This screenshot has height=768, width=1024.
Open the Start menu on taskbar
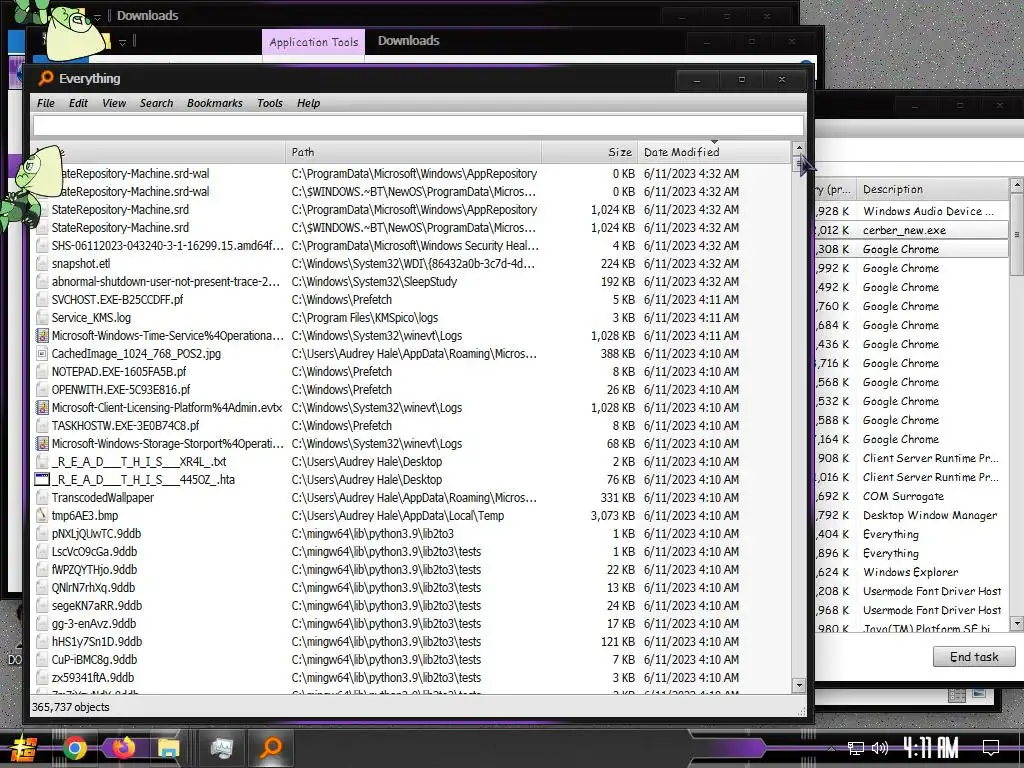pos(24,748)
